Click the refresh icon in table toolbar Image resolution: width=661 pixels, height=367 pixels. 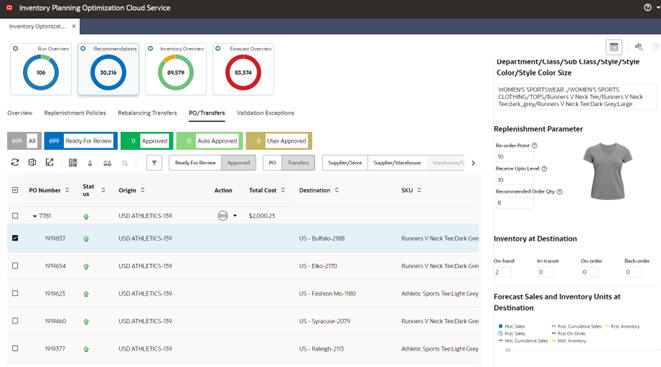point(15,162)
